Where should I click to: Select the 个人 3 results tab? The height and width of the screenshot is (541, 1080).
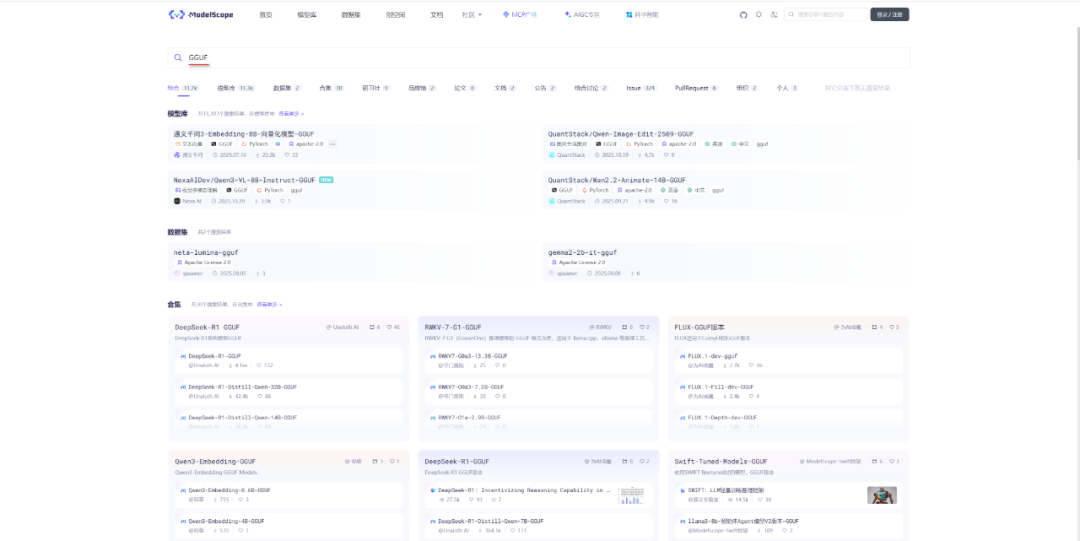pyautogui.click(x=787, y=88)
